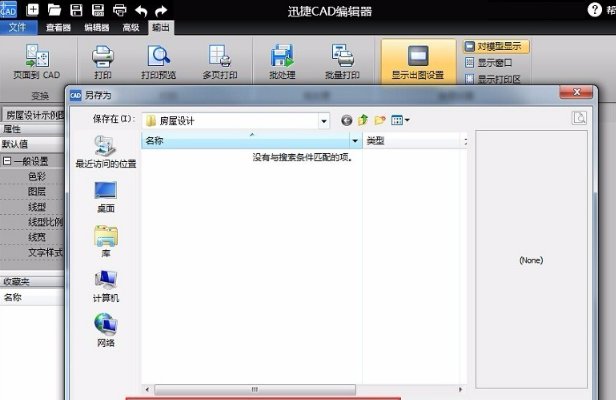
Task: Create a new folder in dialog
Action: point(380,120)
